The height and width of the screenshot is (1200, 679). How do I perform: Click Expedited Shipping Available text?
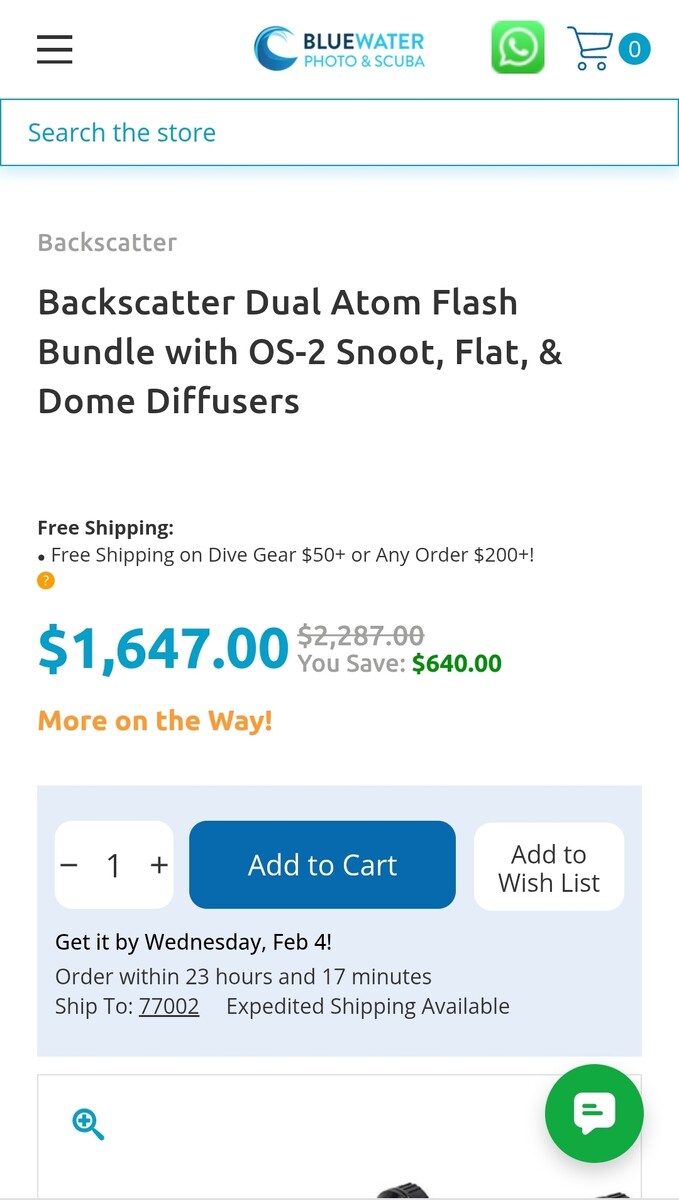point(367,1006)
